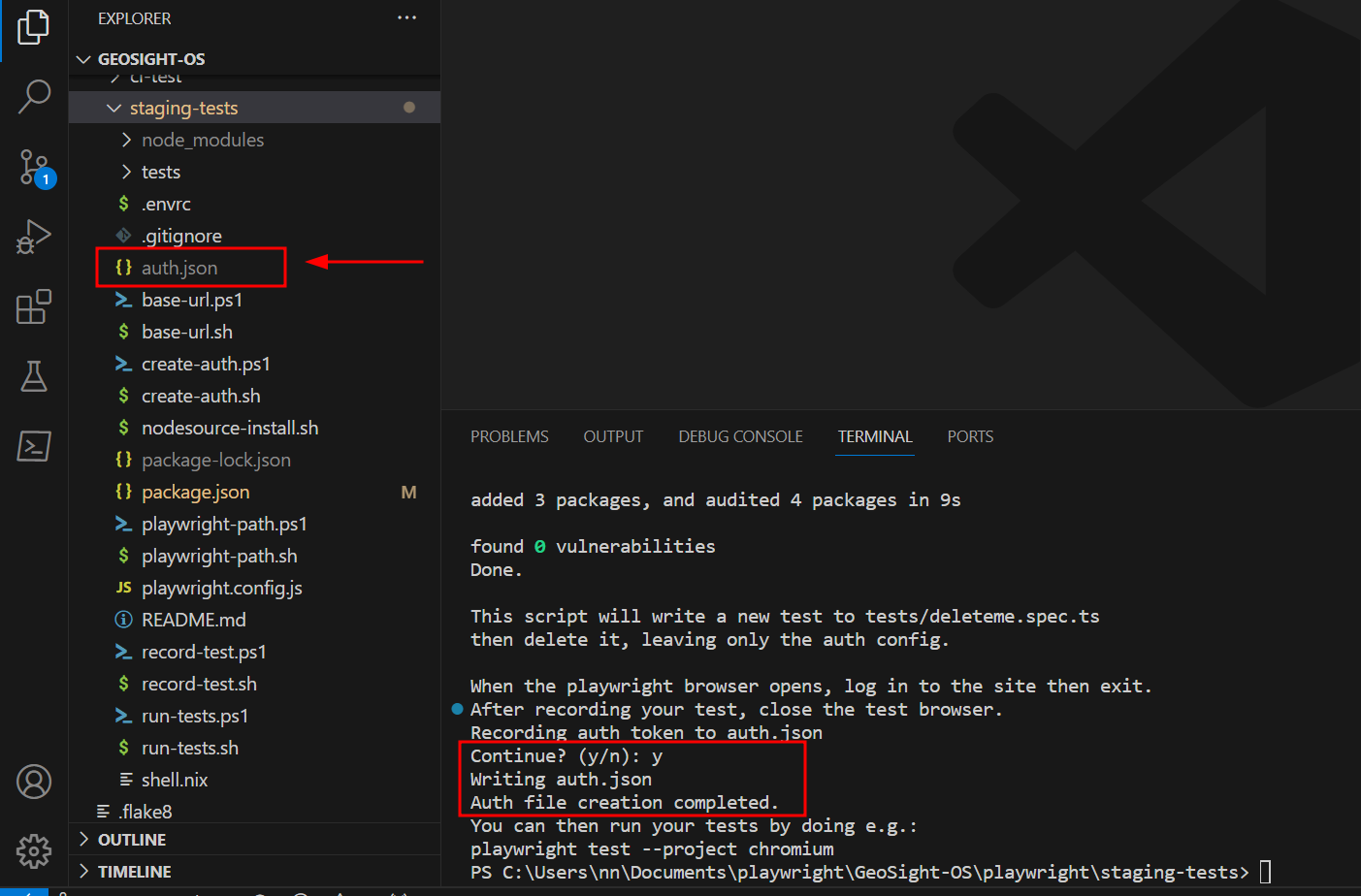This screenshot has width=1361, height=896.
Task: Open the Testing flask icon
Action: point(34,376)
